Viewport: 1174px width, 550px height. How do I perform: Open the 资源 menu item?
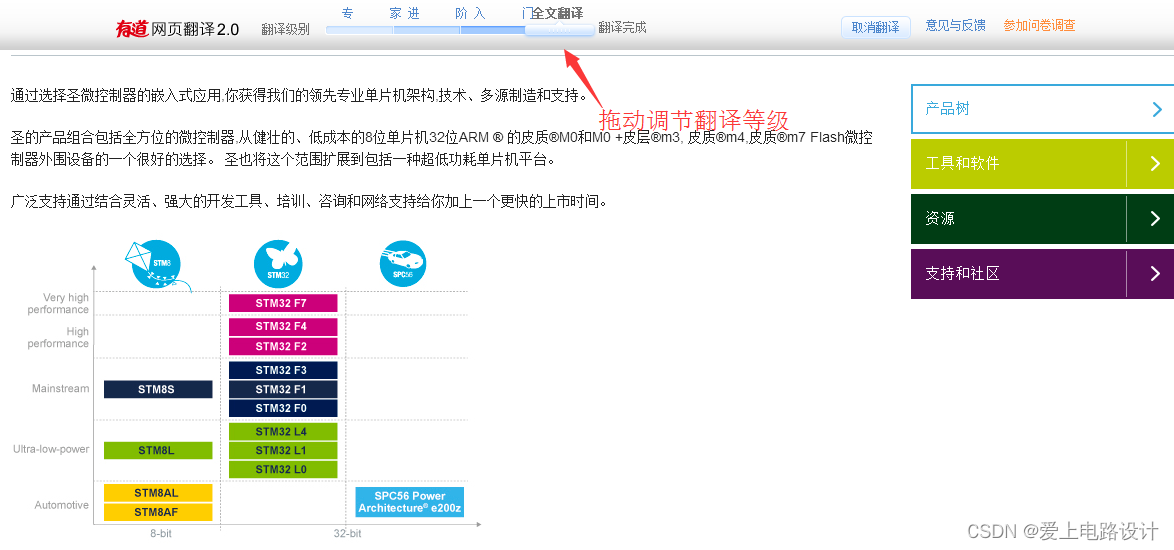1042,219
